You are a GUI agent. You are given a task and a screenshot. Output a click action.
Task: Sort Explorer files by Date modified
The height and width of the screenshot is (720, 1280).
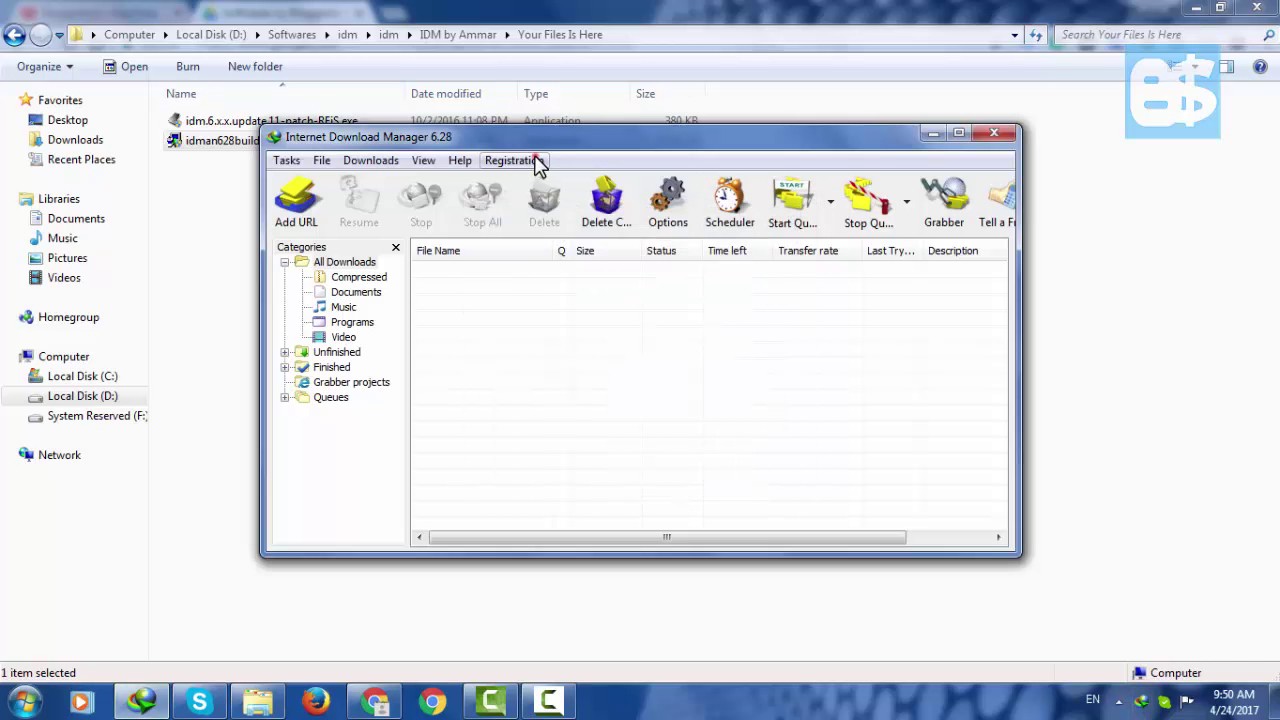coord(446,94)
